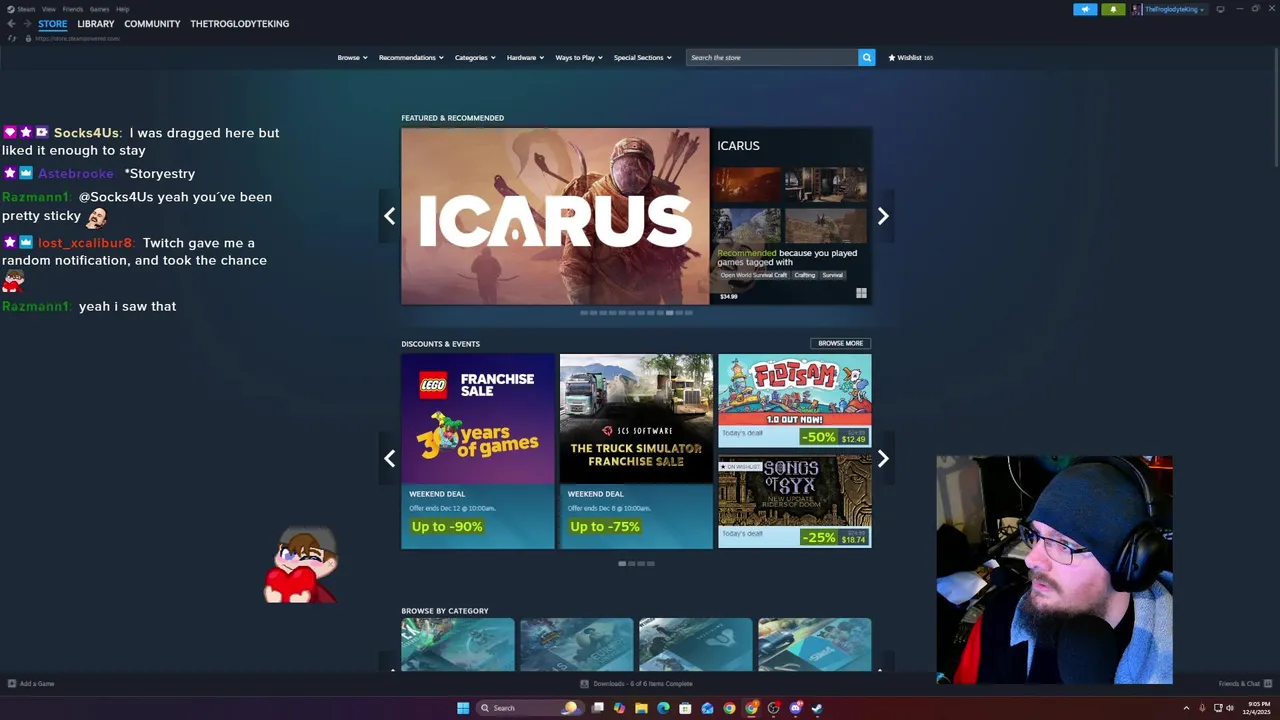The width and height of the screenshot is (1280, 720).
Task: Click Icarus price $34.99
Action: [728, 296]
